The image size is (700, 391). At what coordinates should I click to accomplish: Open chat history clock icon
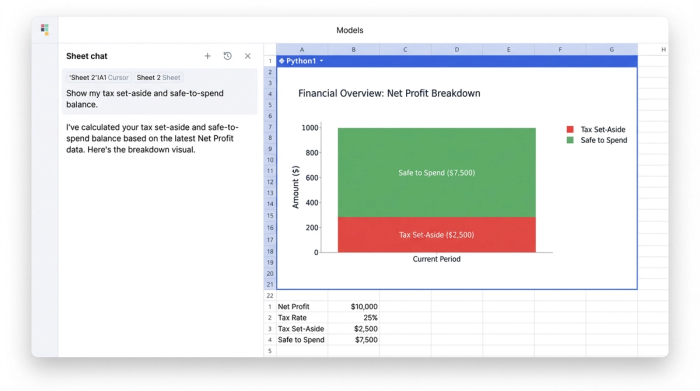tap(228, 56)
